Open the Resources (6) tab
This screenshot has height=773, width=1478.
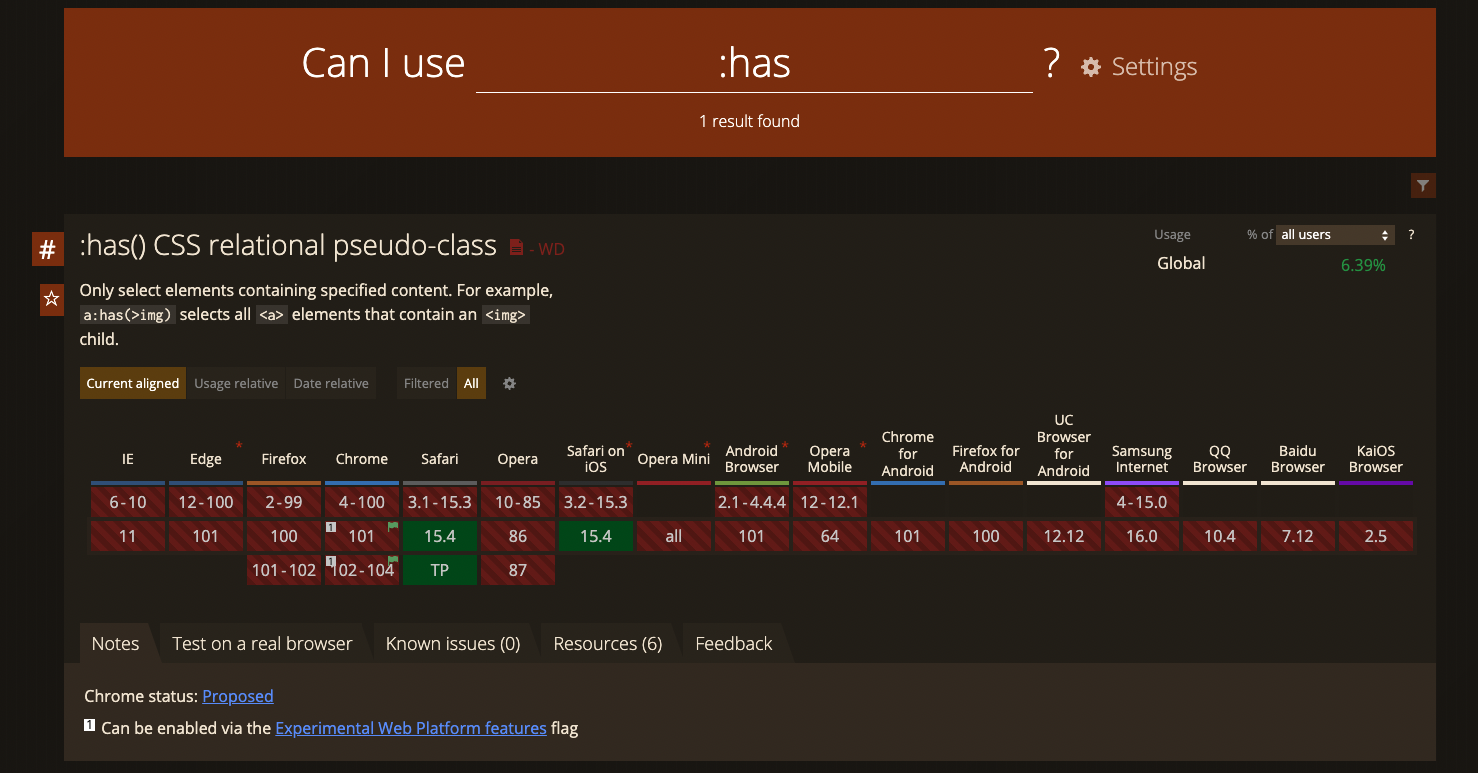point(608,643)
